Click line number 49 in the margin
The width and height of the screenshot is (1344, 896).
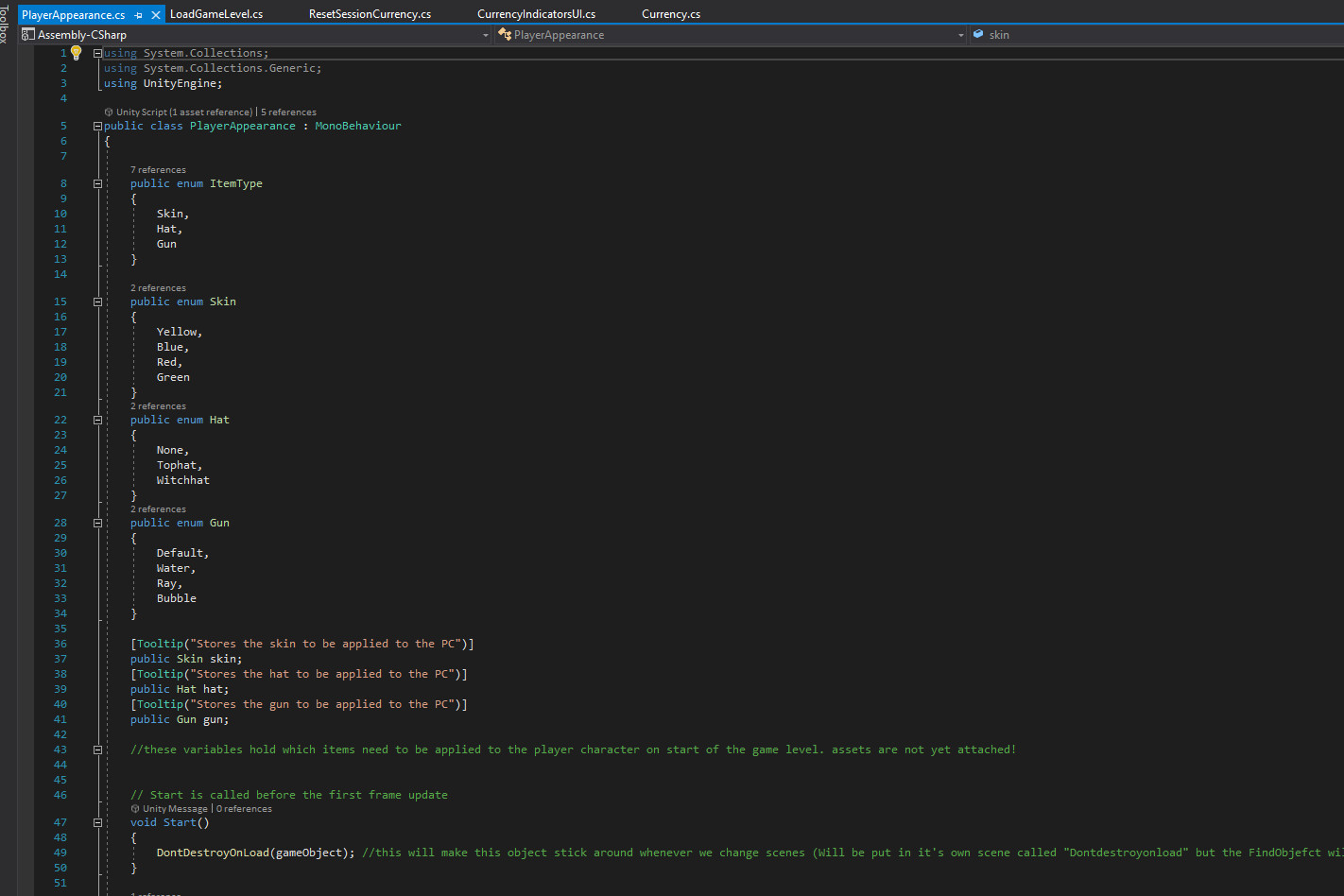60,853
